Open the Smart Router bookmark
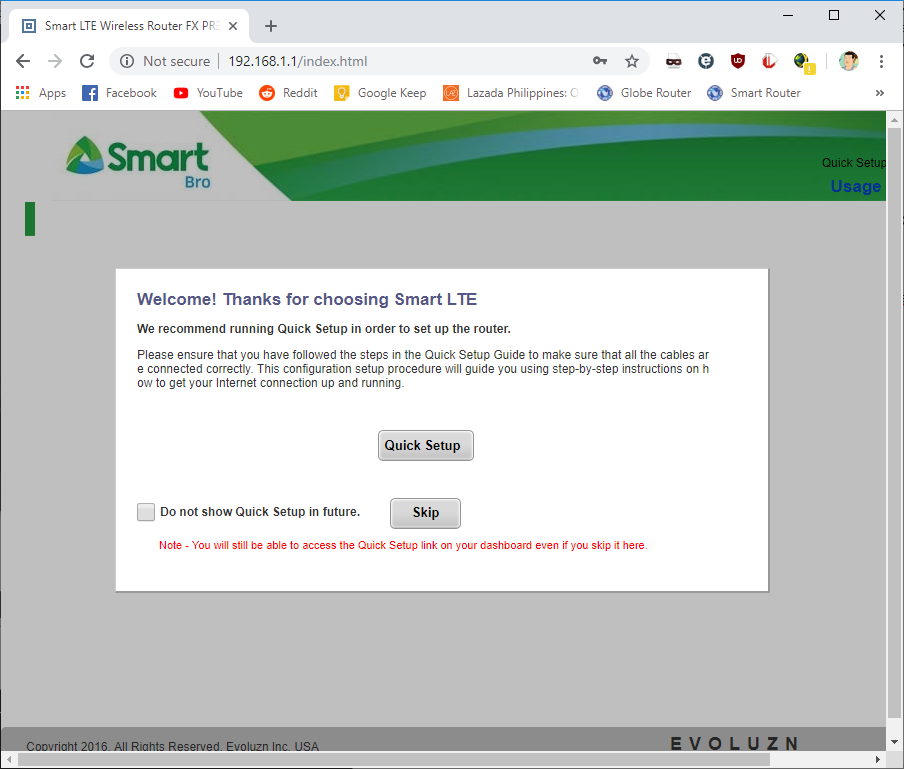Screen dimensions: 904x769 [x=754, y=93]
